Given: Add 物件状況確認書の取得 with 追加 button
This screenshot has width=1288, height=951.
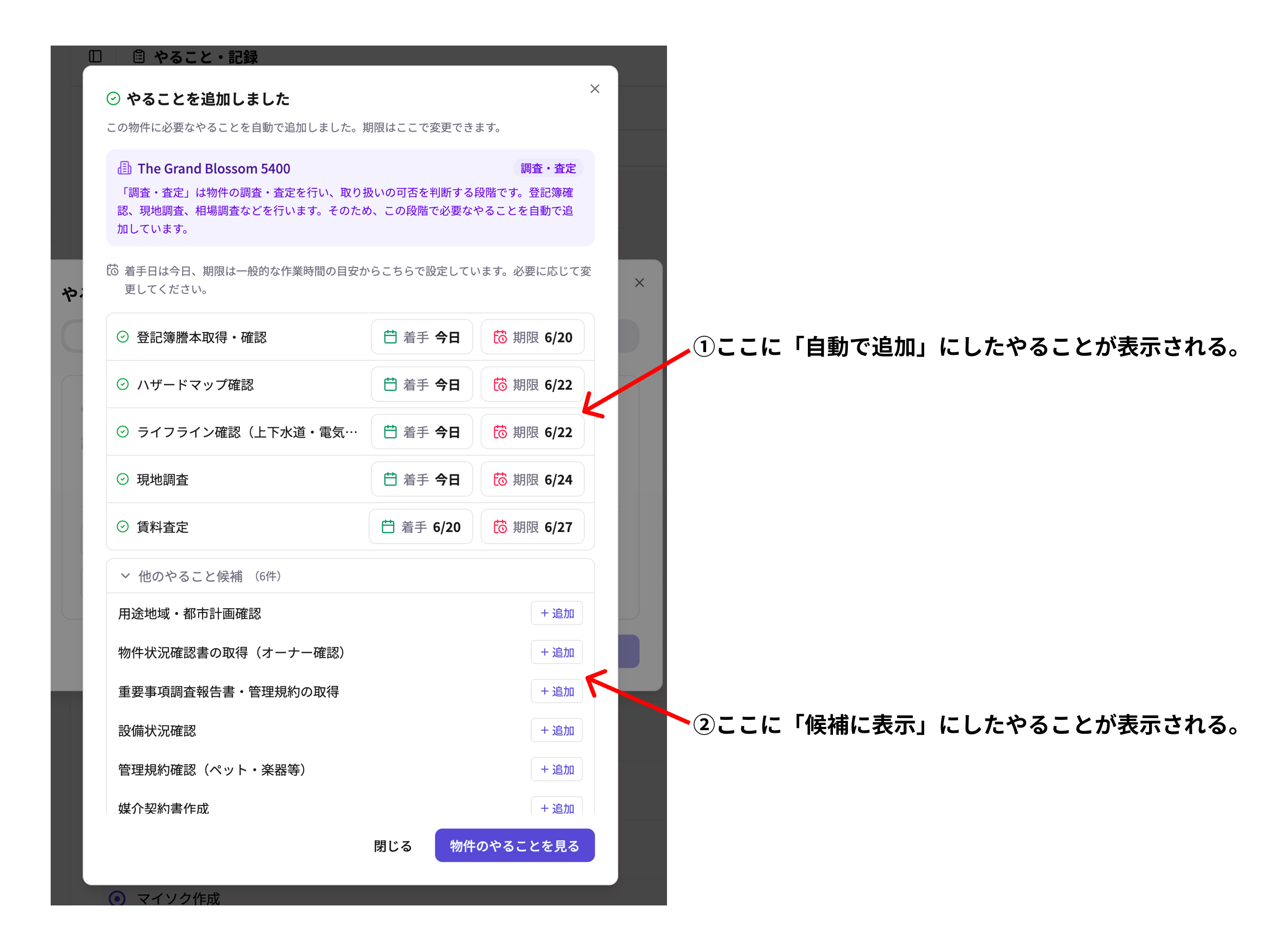Looking at the screenshot, I should point(557,652).
